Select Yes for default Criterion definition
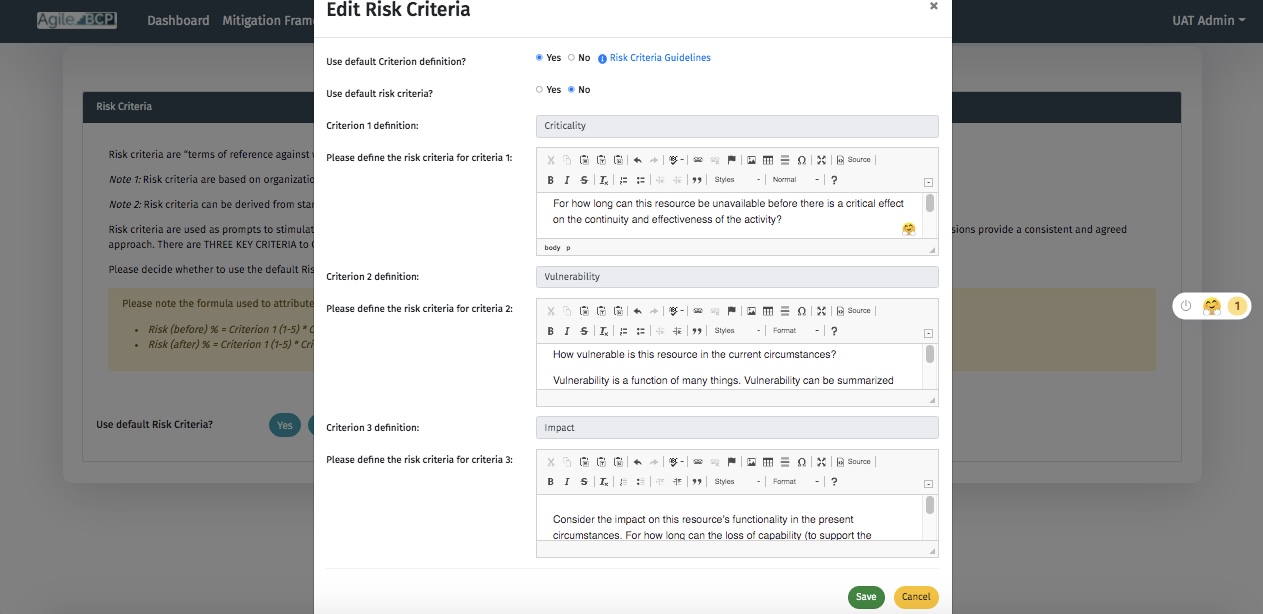1263x614 pixels. point(540,58)
